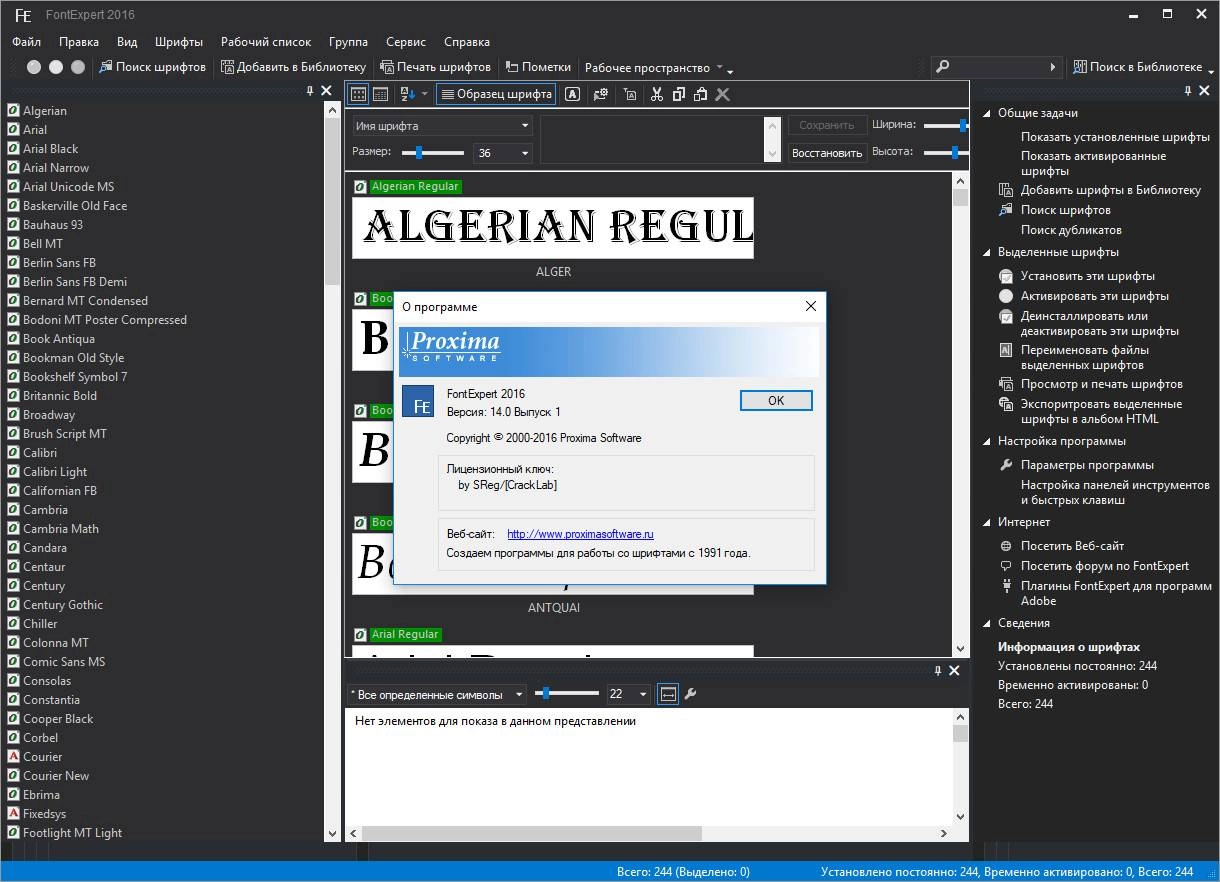Open the Вид menu
The height and width of the screenshot is (882, 1220).
[127, 42]
